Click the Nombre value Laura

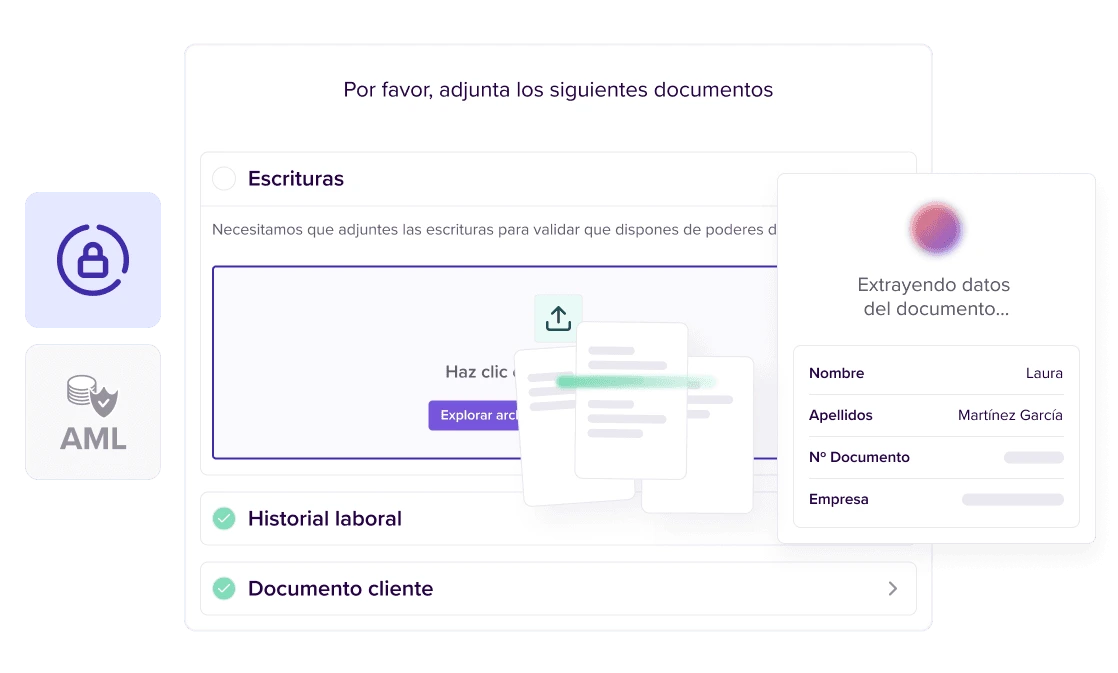point(1044,373)
